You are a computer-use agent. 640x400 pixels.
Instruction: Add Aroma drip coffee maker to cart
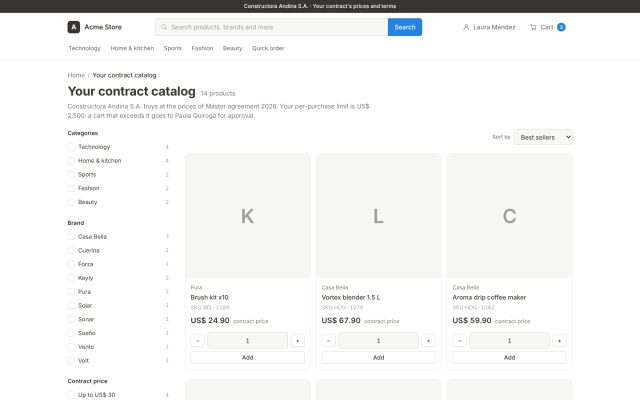point(509,358)
